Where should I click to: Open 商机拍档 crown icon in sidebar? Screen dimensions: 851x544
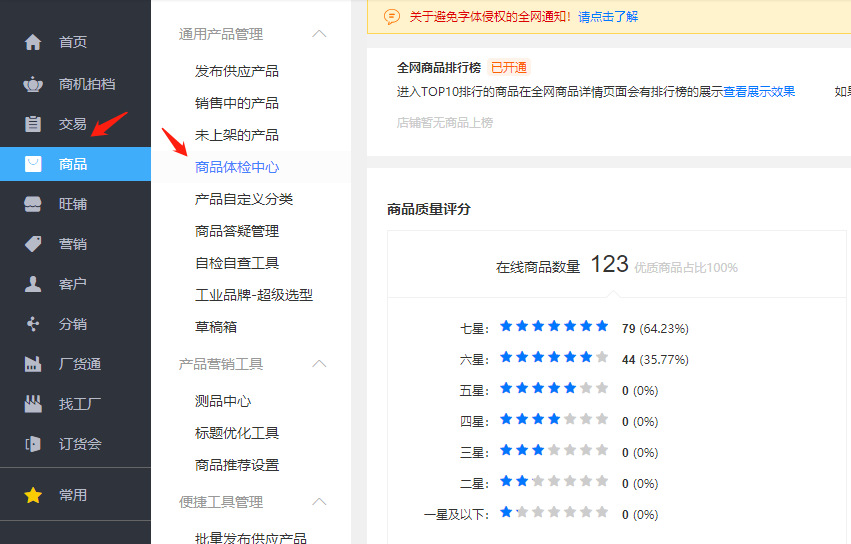point(33,84)
